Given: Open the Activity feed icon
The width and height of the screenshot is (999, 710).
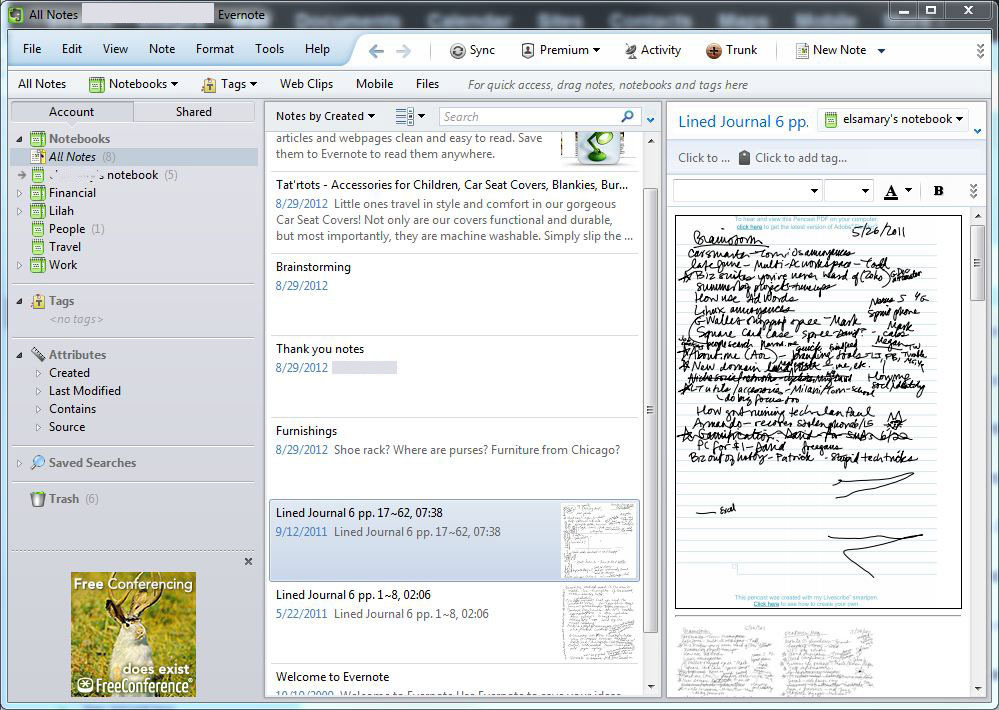Looking at the screenshot, I should 631,50.
